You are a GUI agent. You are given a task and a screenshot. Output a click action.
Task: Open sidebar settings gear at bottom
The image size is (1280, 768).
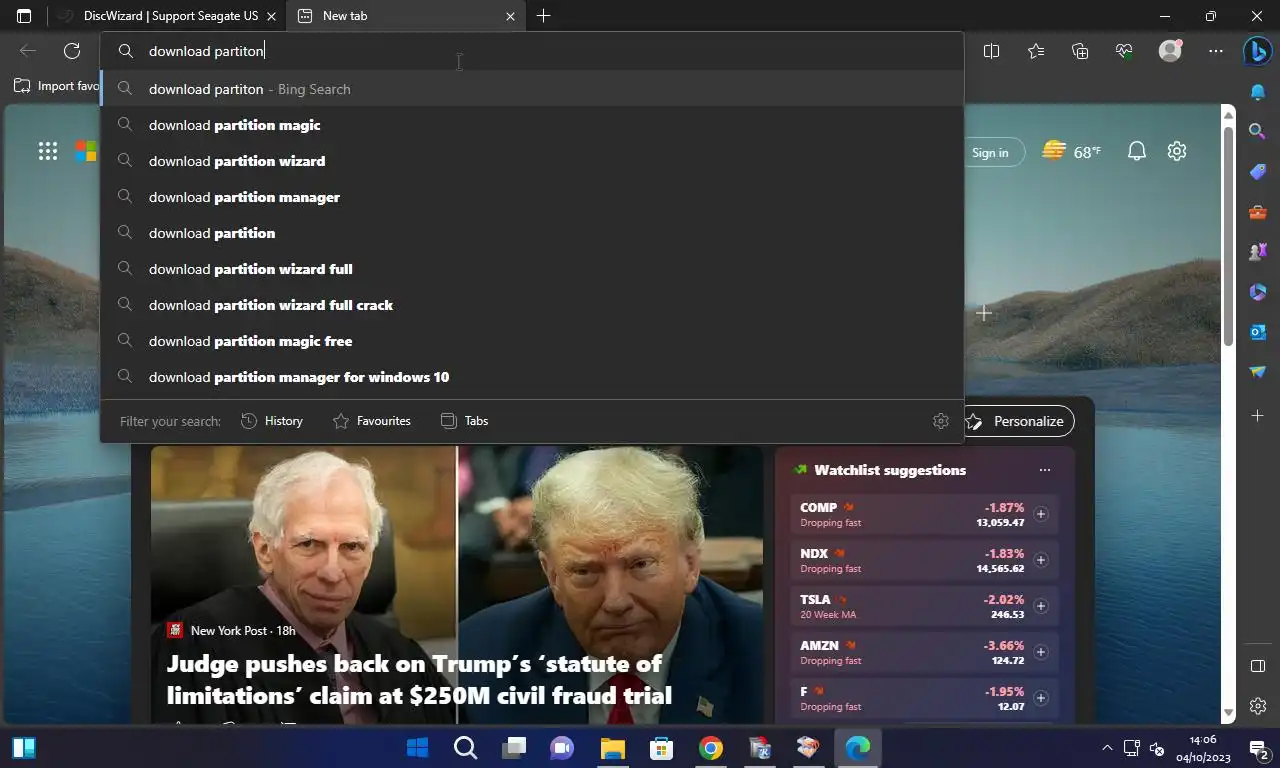click(1258, 706)
